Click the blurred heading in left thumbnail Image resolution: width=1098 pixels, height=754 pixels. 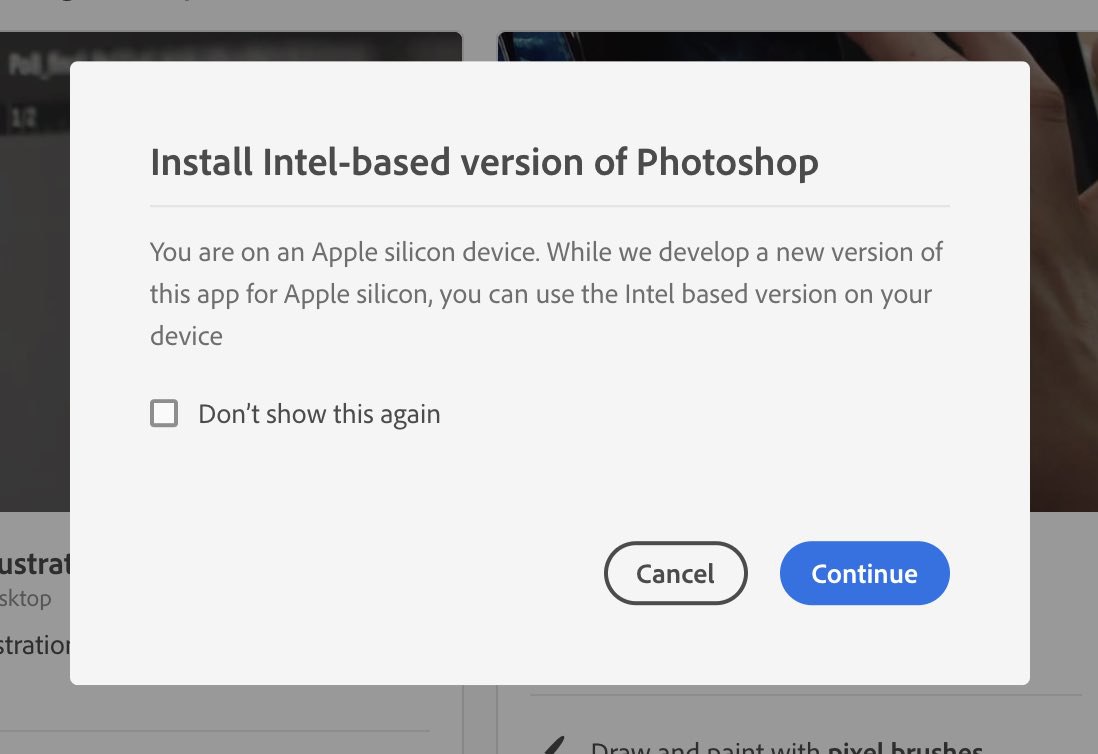(39, 64)
